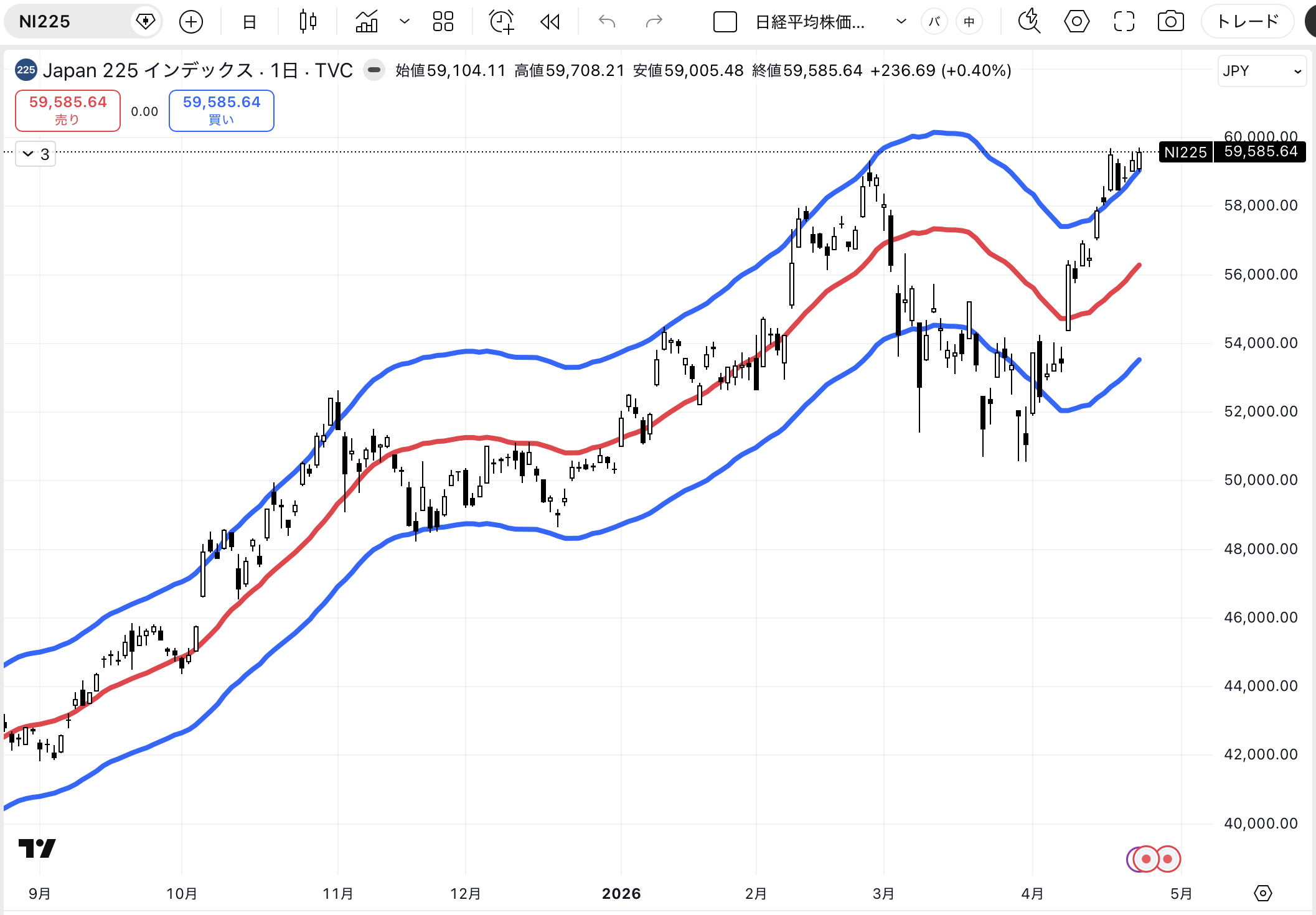Click the blue 買い buy button
The image size is (1316, 915).
click(221, 110)
